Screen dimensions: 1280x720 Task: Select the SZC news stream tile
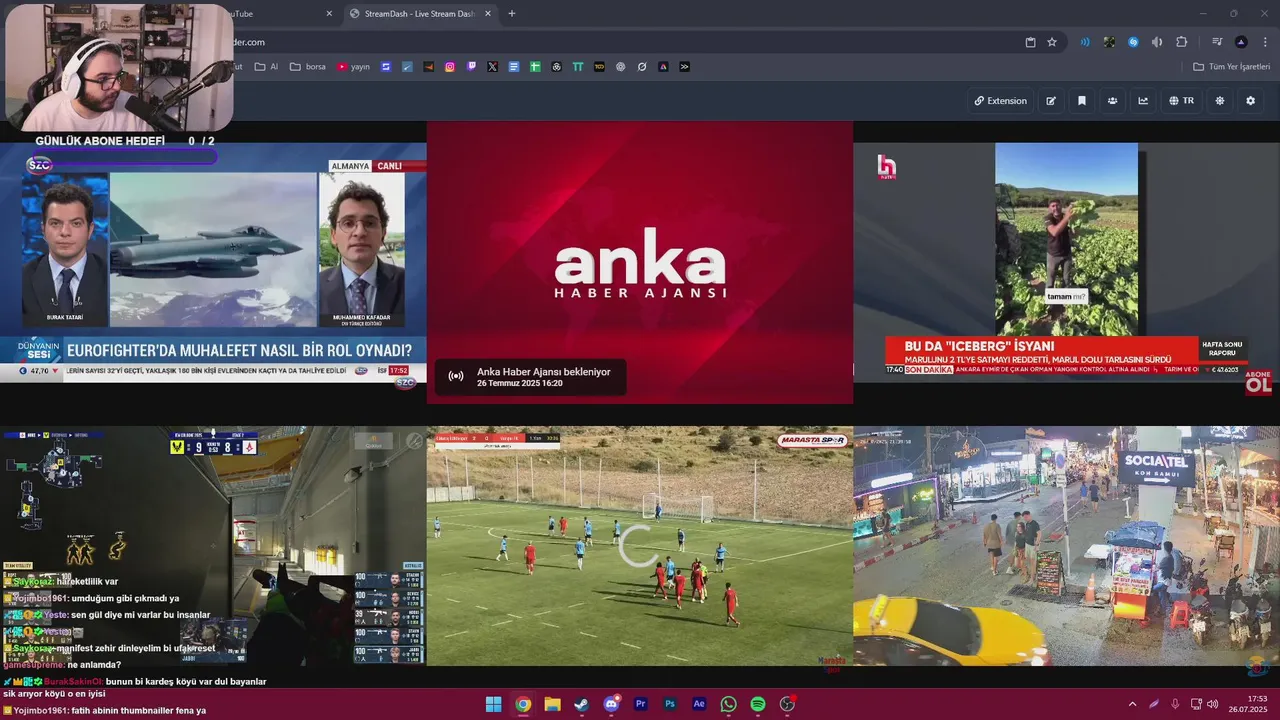click(x=213, y=264)
